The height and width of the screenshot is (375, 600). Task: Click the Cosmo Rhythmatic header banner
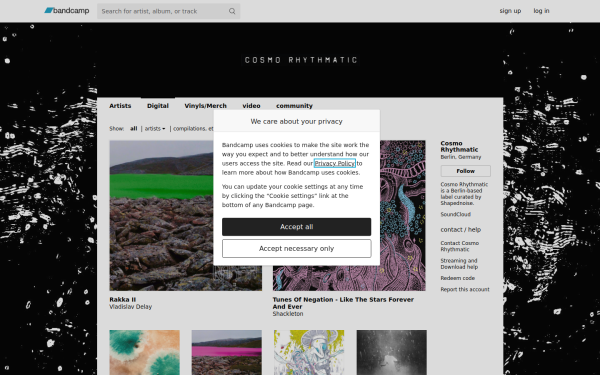300,60
